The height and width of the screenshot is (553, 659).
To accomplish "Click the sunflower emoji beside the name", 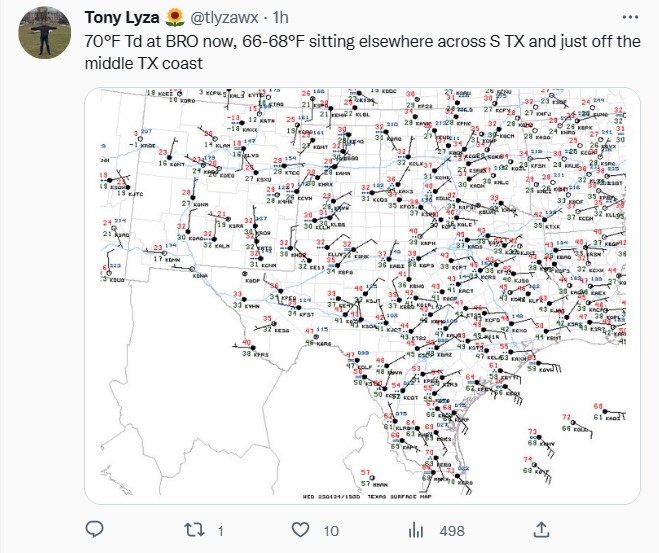I will 174,17.
